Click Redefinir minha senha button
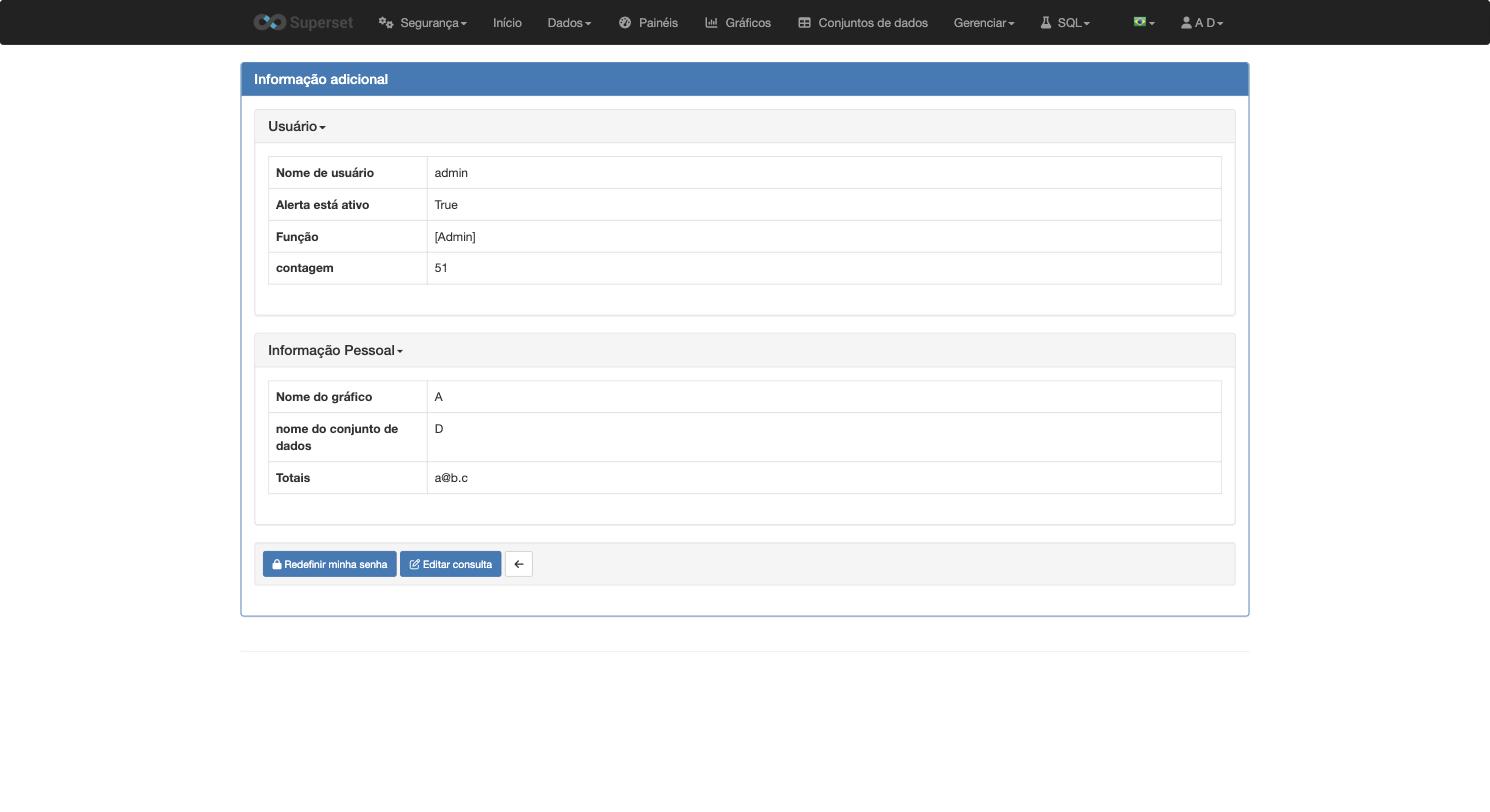The width and height of the screenshot is (1490, 812). (330, 564)
